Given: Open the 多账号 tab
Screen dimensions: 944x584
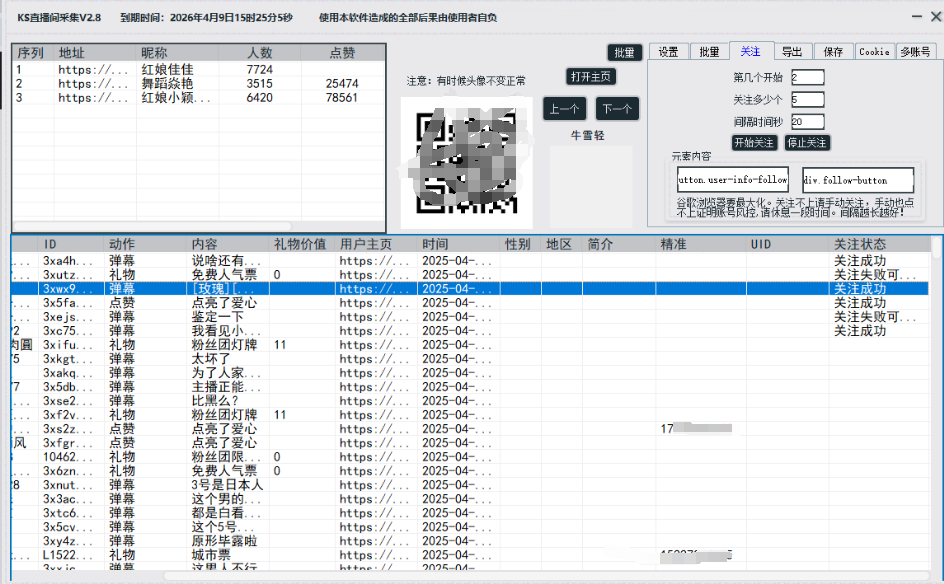Looking at the screenshot, I should coord(915,52).
